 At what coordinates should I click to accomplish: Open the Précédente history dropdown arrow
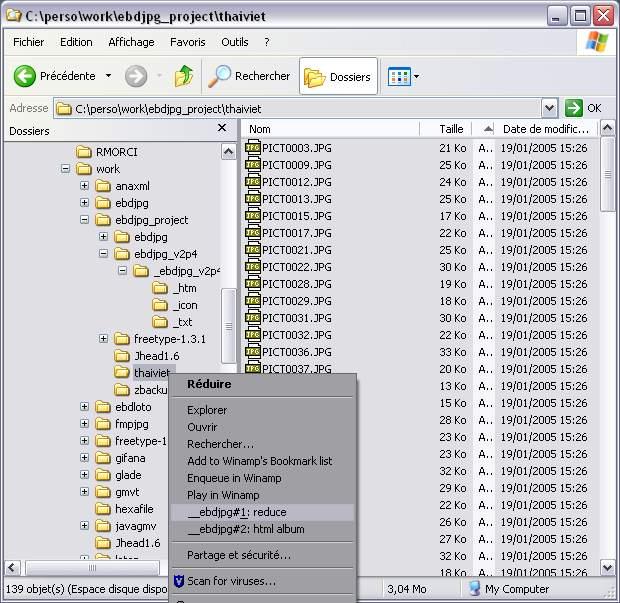point(108,76)
